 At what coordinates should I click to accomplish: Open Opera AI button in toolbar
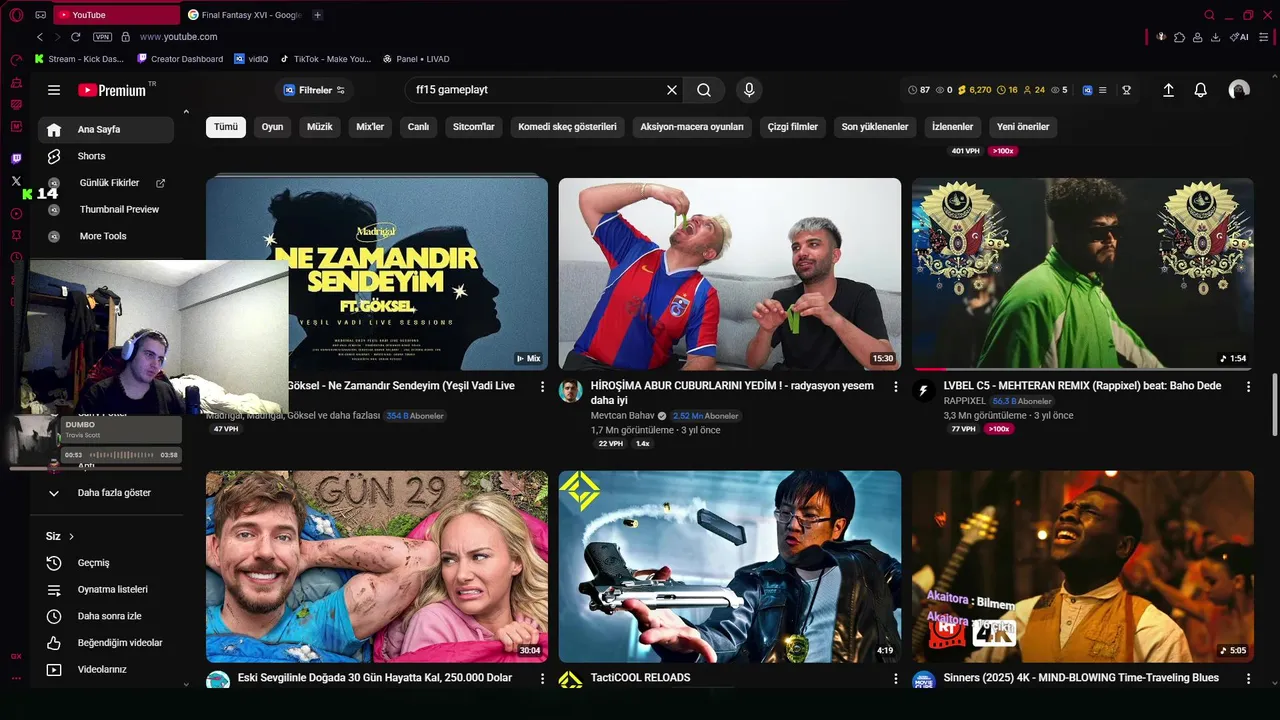[x=1240, y=37]
